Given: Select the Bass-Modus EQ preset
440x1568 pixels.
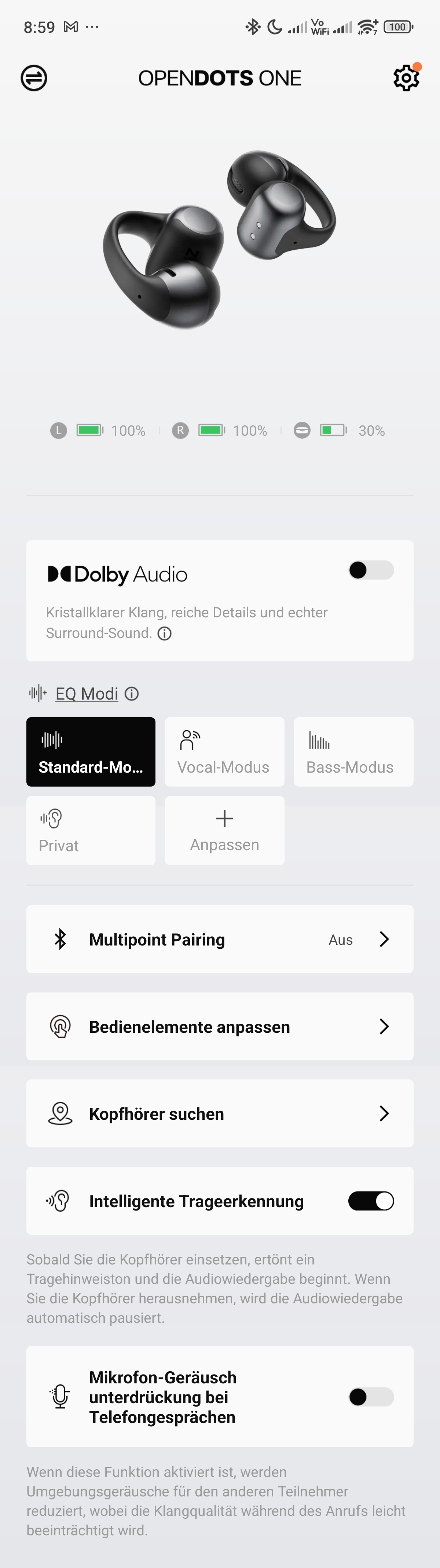Looking at the screenshot, I should tap(354, 752).
